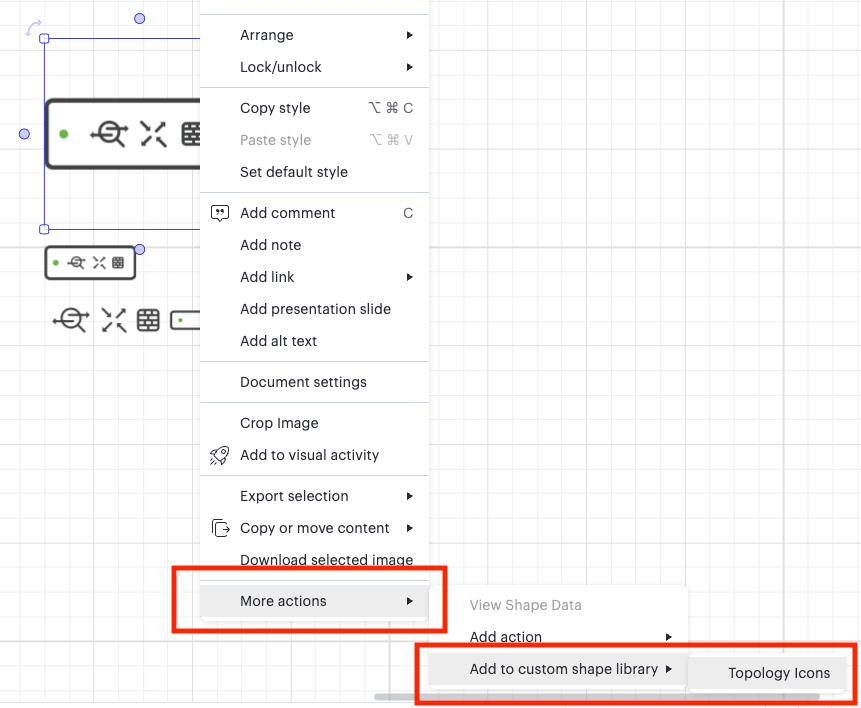Image resolution: width=861 pixels, height=708 pixels.
Task: Expand the Add link submenu arrow
Action: (409, 277)
